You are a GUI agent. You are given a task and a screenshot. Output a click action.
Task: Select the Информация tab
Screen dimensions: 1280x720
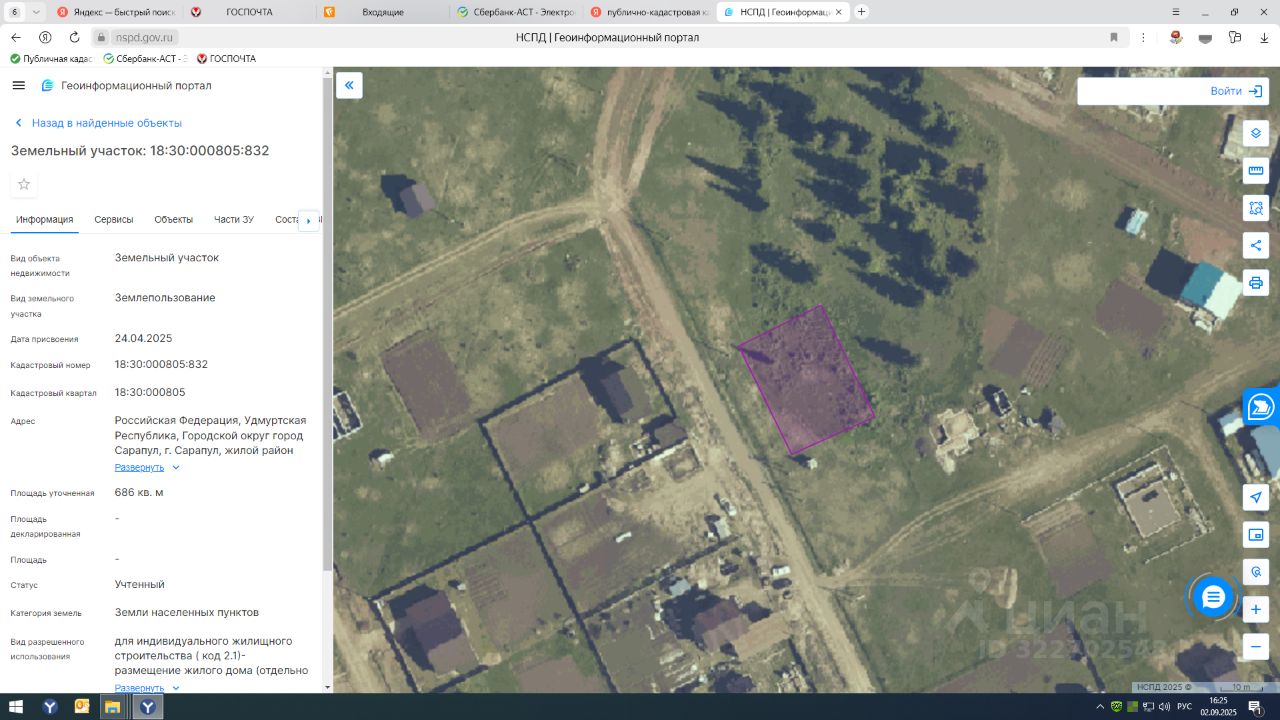(x=45, y=220)
